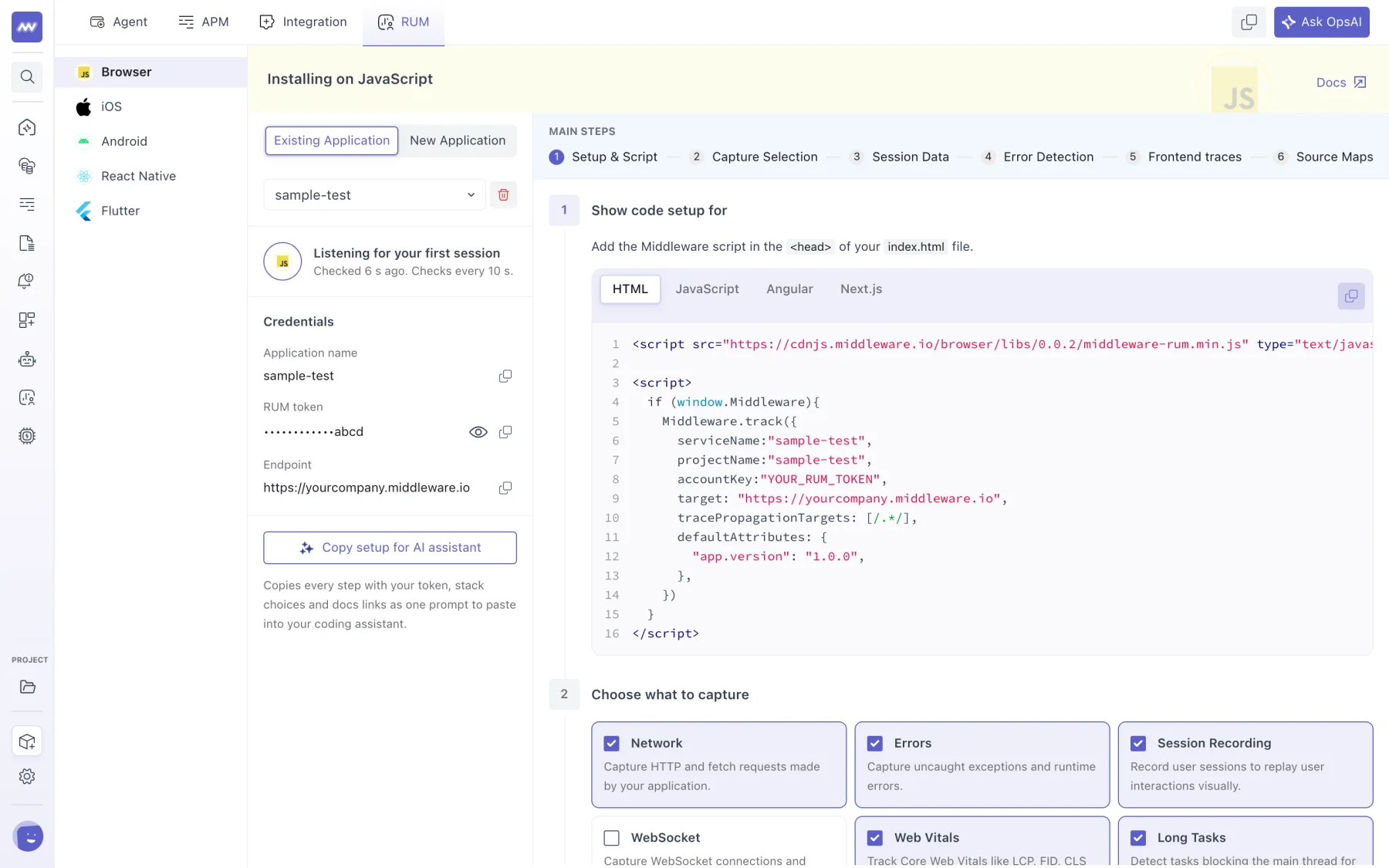This screenshot has height=868, width=1389.
Task: Open the settings gear in sidebar
Action: (27, 776)
